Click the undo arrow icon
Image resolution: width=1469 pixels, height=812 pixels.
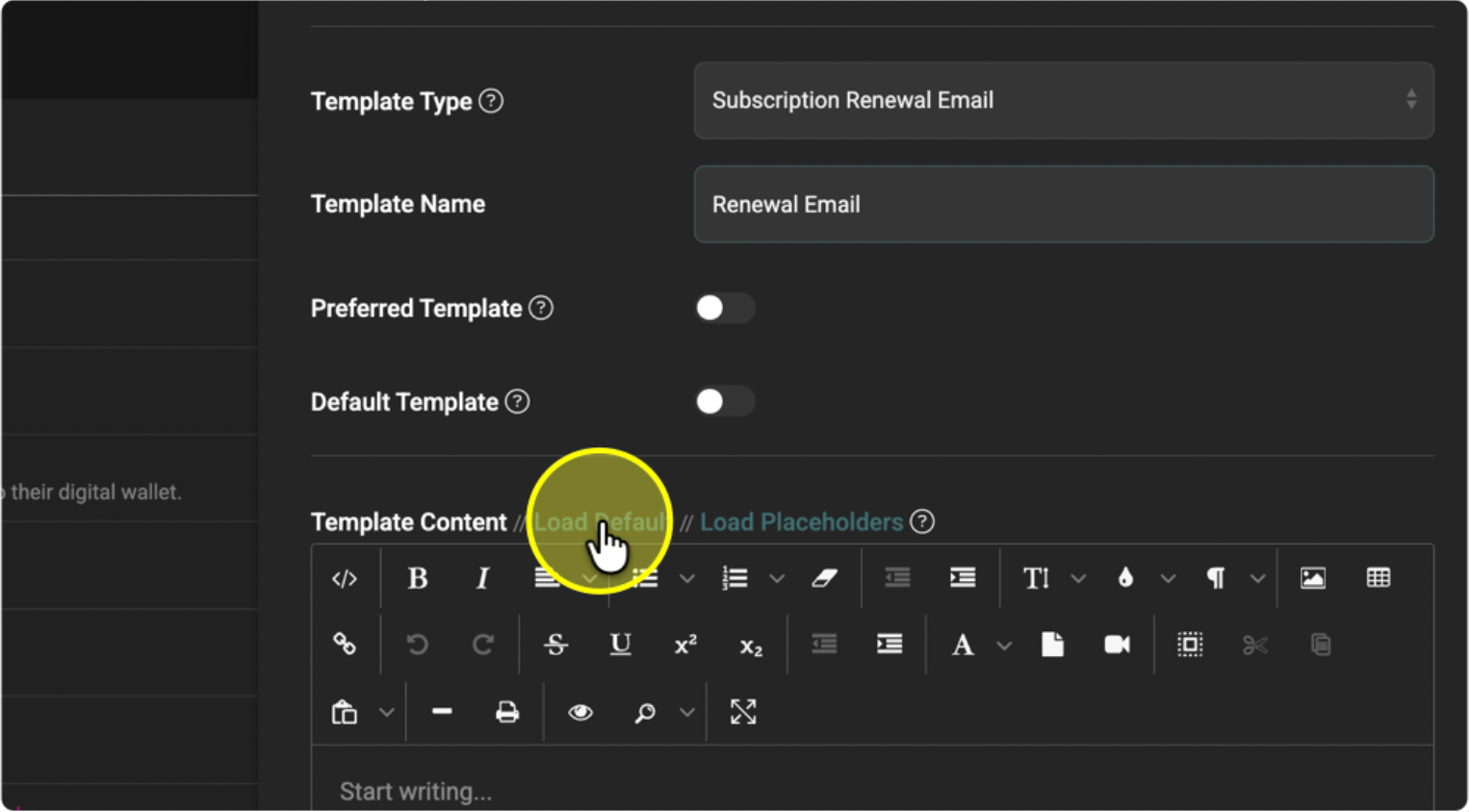click(418, 645)
